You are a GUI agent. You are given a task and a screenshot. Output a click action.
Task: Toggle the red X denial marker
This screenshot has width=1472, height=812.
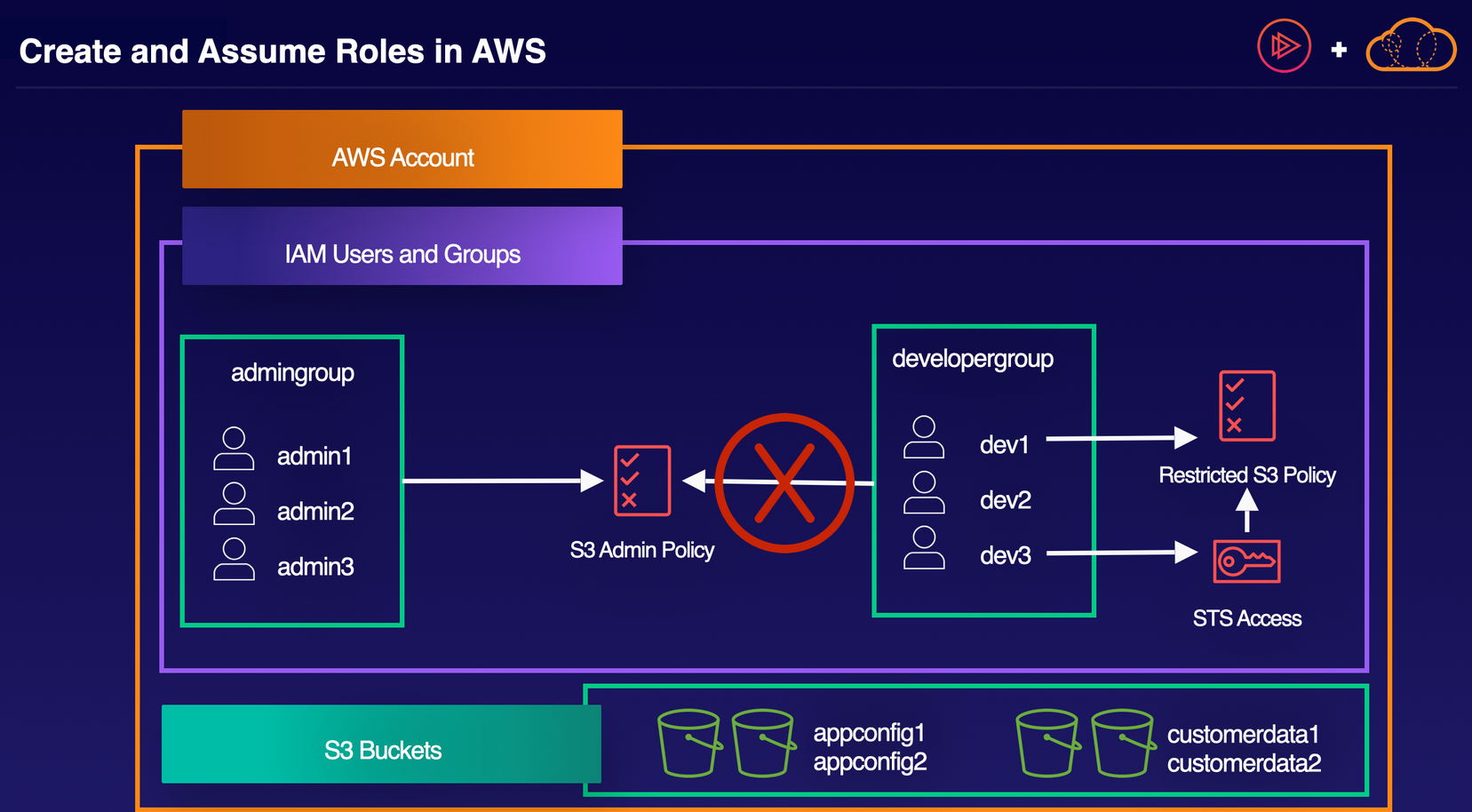(784, 483)
